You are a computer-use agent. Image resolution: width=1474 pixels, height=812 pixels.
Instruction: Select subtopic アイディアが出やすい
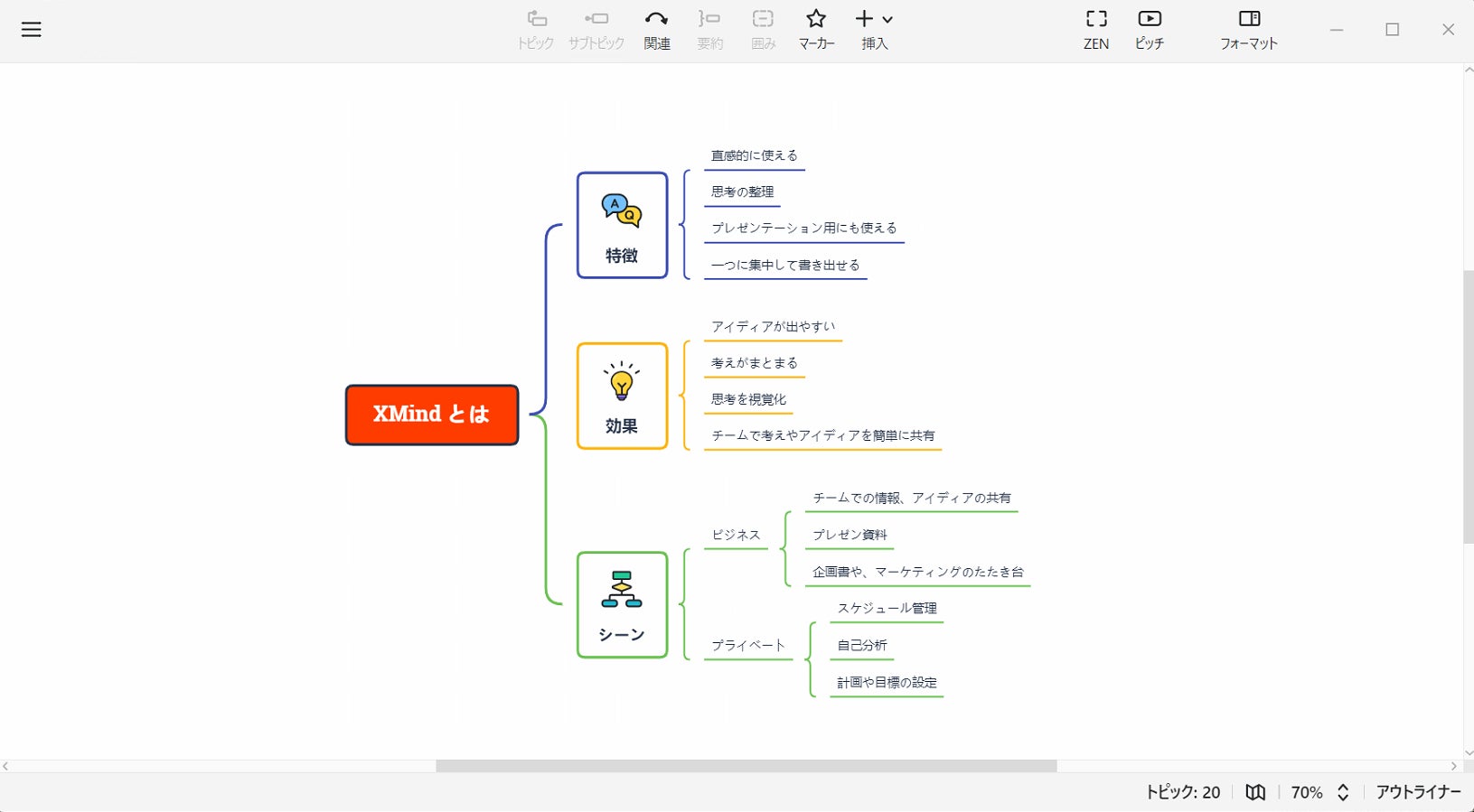774,327
